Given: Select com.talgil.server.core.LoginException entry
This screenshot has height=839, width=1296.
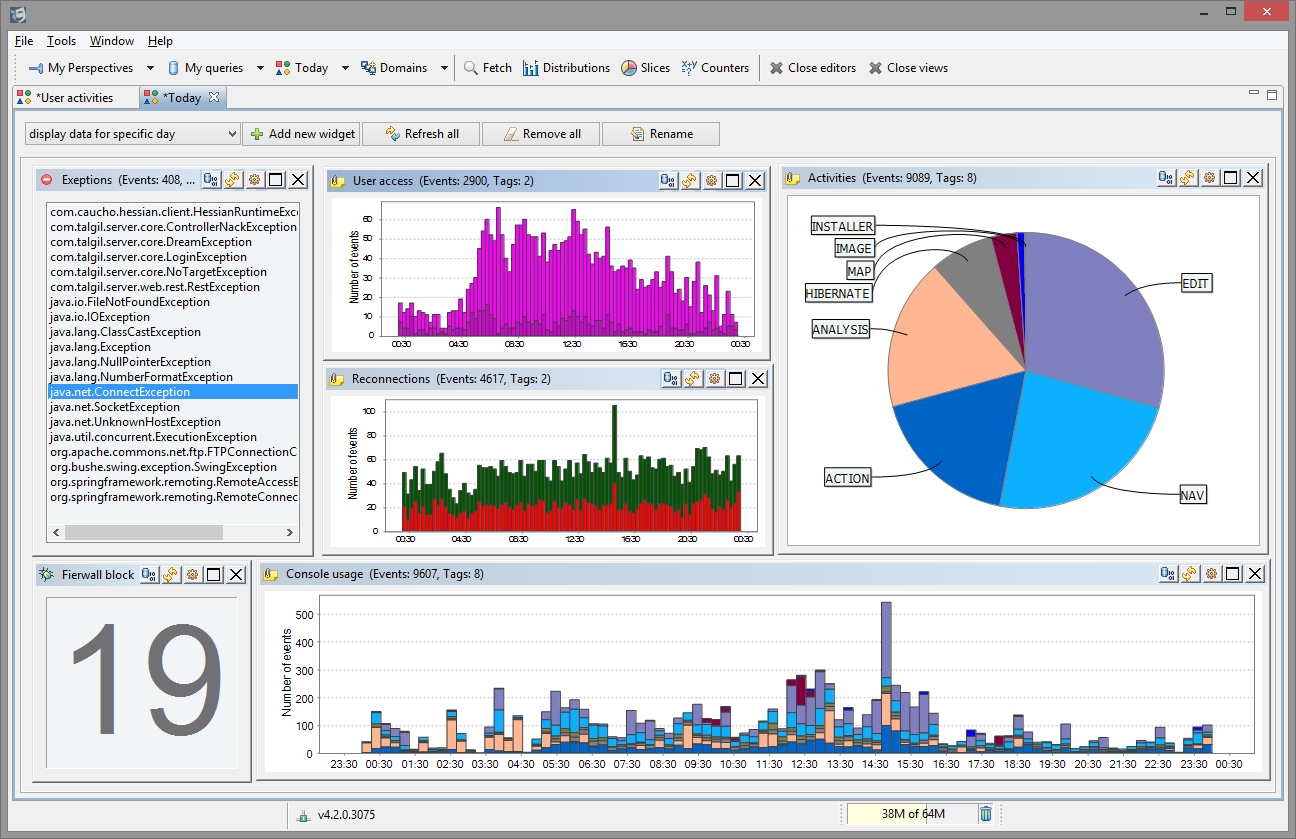Looking at the screenshot, I should coord(173,257).
